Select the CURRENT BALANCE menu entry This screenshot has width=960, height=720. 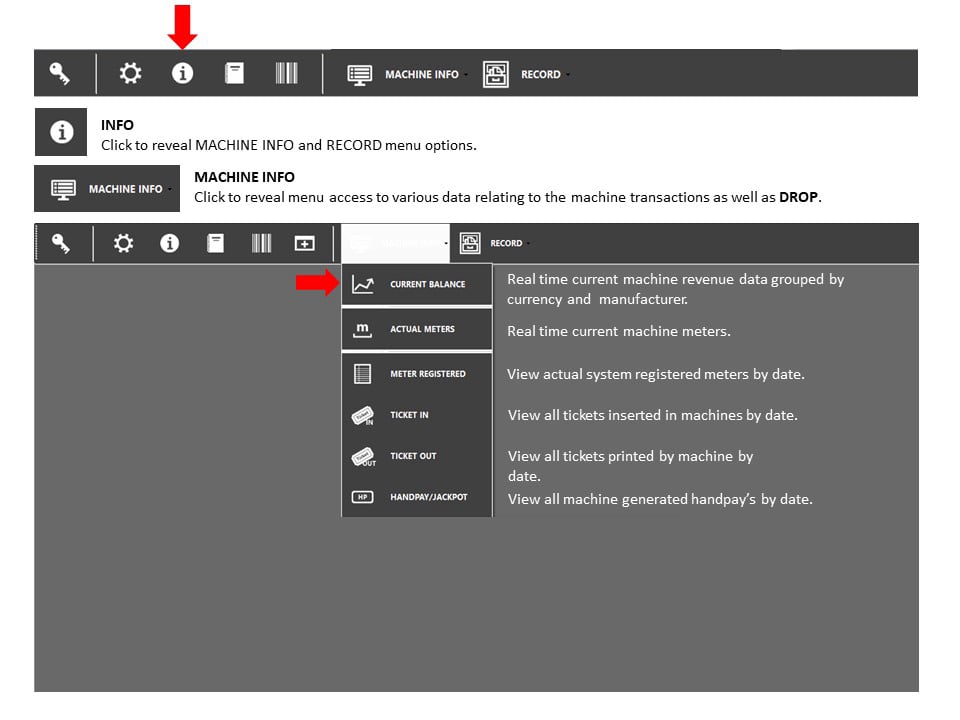[417, 284]
